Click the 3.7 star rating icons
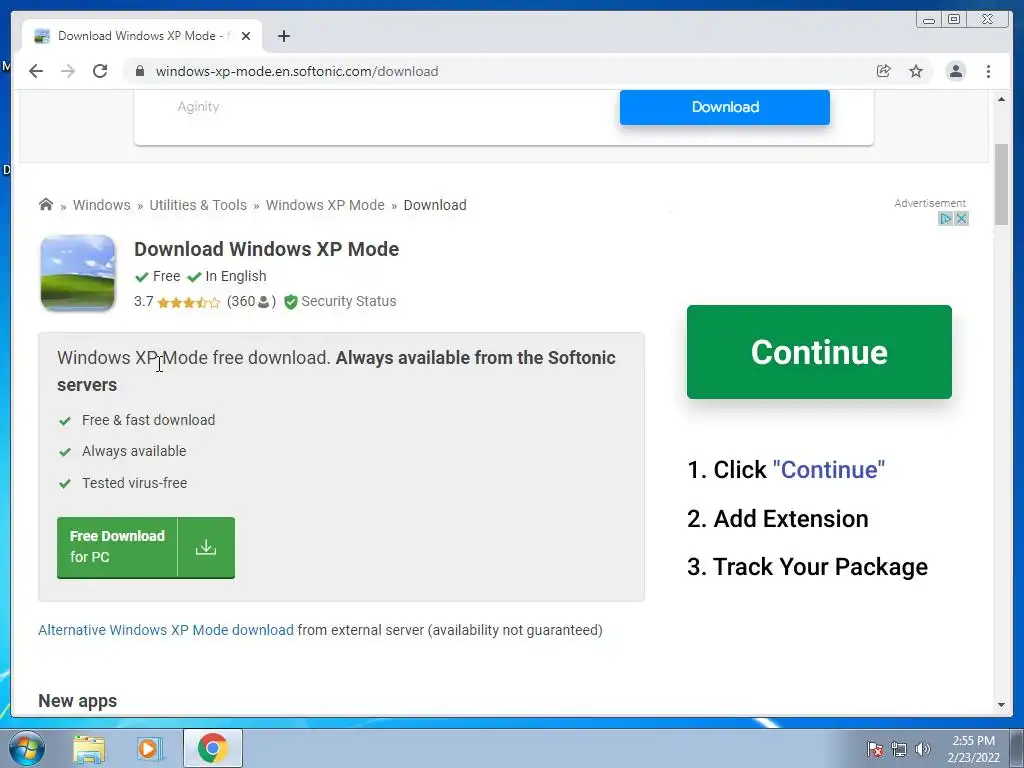The width and height of the screenshot is (1024, 768). 189,302
